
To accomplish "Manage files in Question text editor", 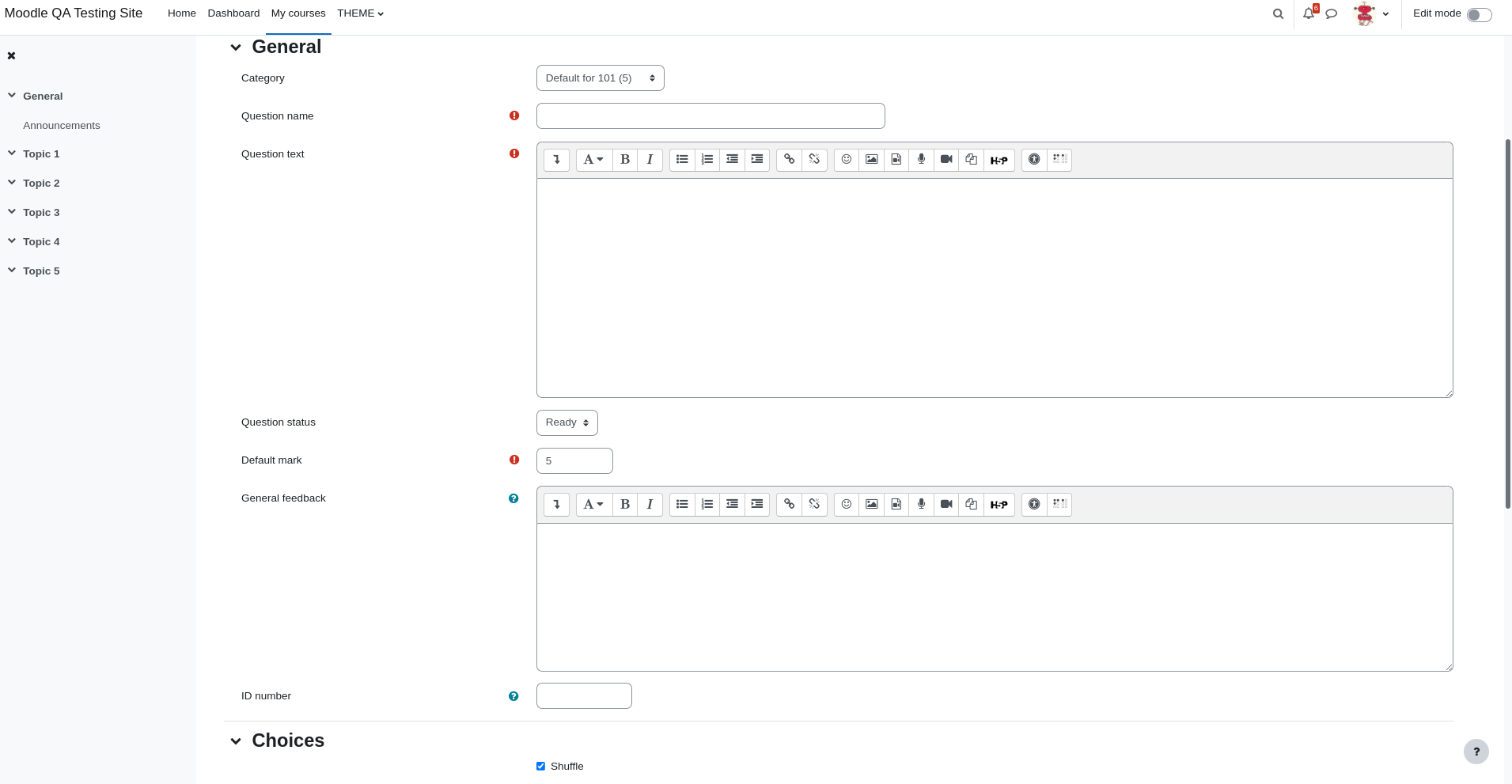I will [x=972, y=160].
